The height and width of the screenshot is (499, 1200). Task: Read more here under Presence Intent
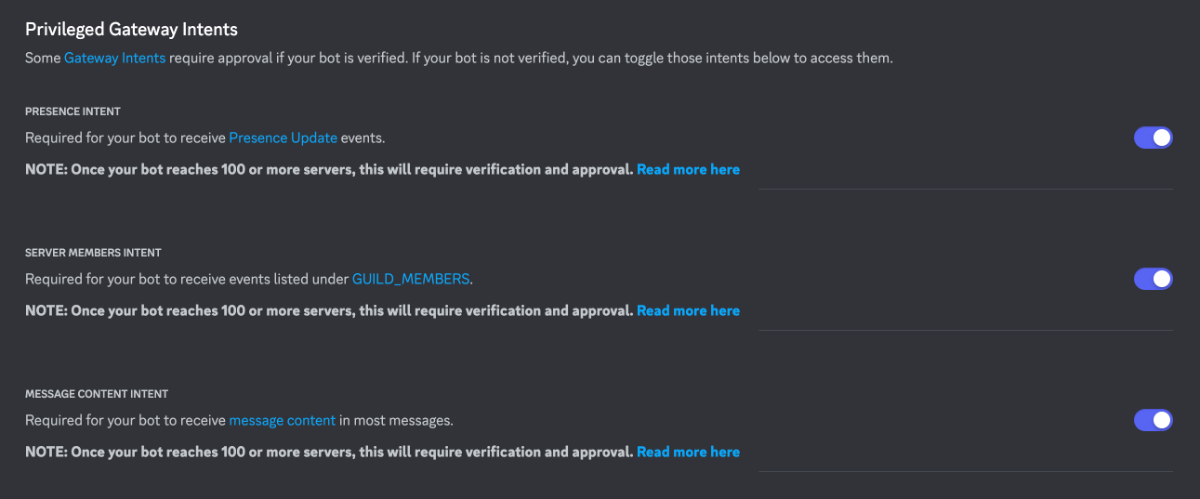click(x=688, y=169)
